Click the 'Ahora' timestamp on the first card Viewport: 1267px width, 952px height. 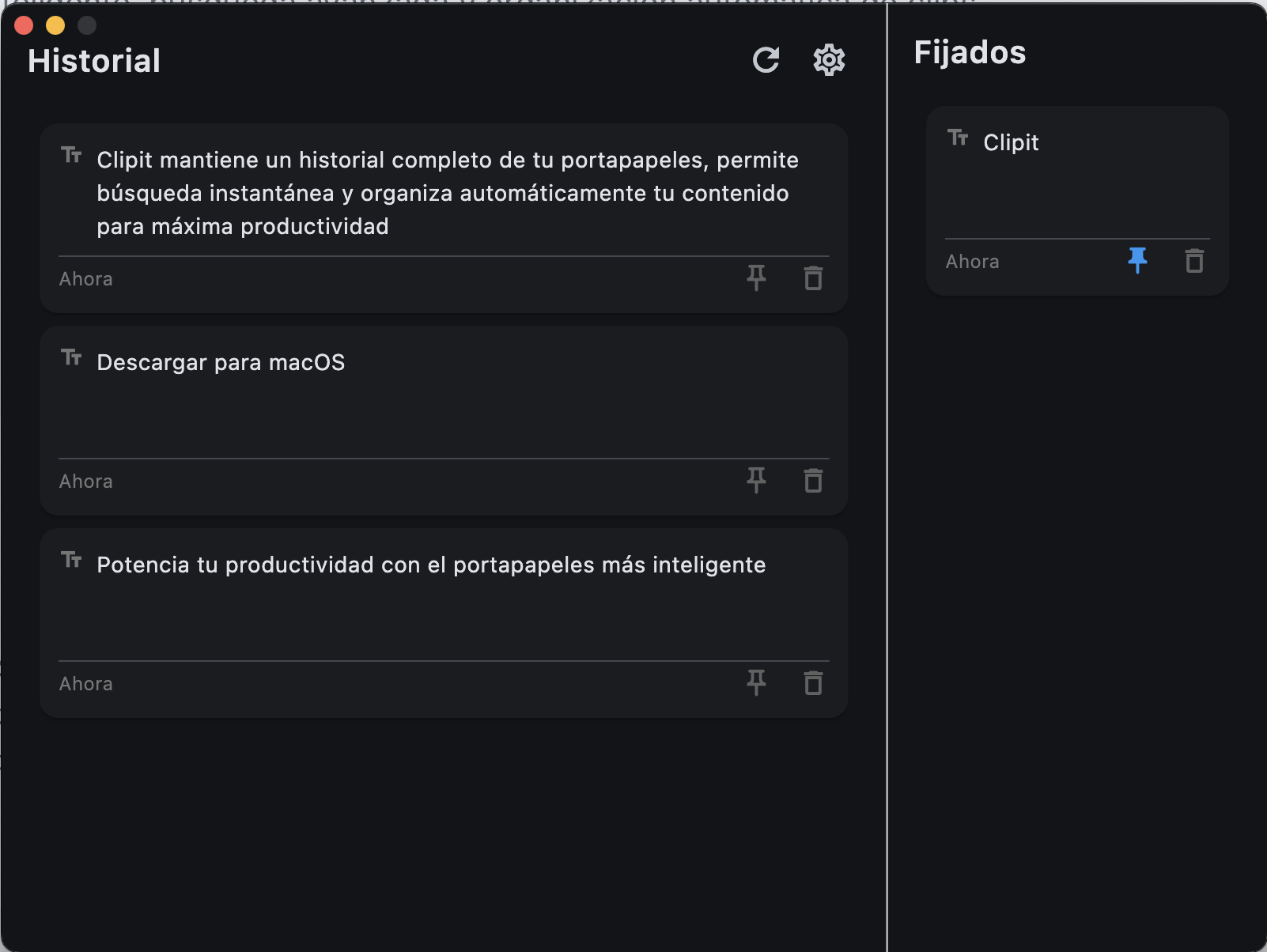(x=85, y=278)
